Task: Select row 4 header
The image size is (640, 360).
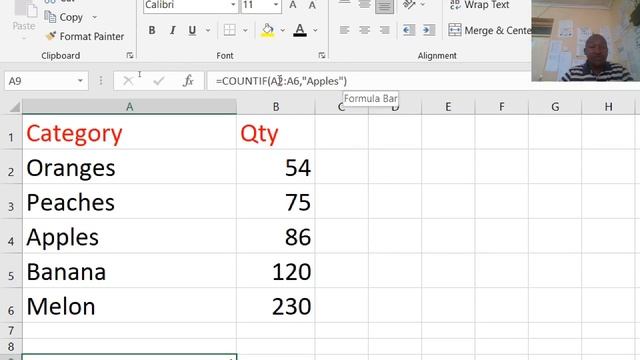Action: pos(11,236)
